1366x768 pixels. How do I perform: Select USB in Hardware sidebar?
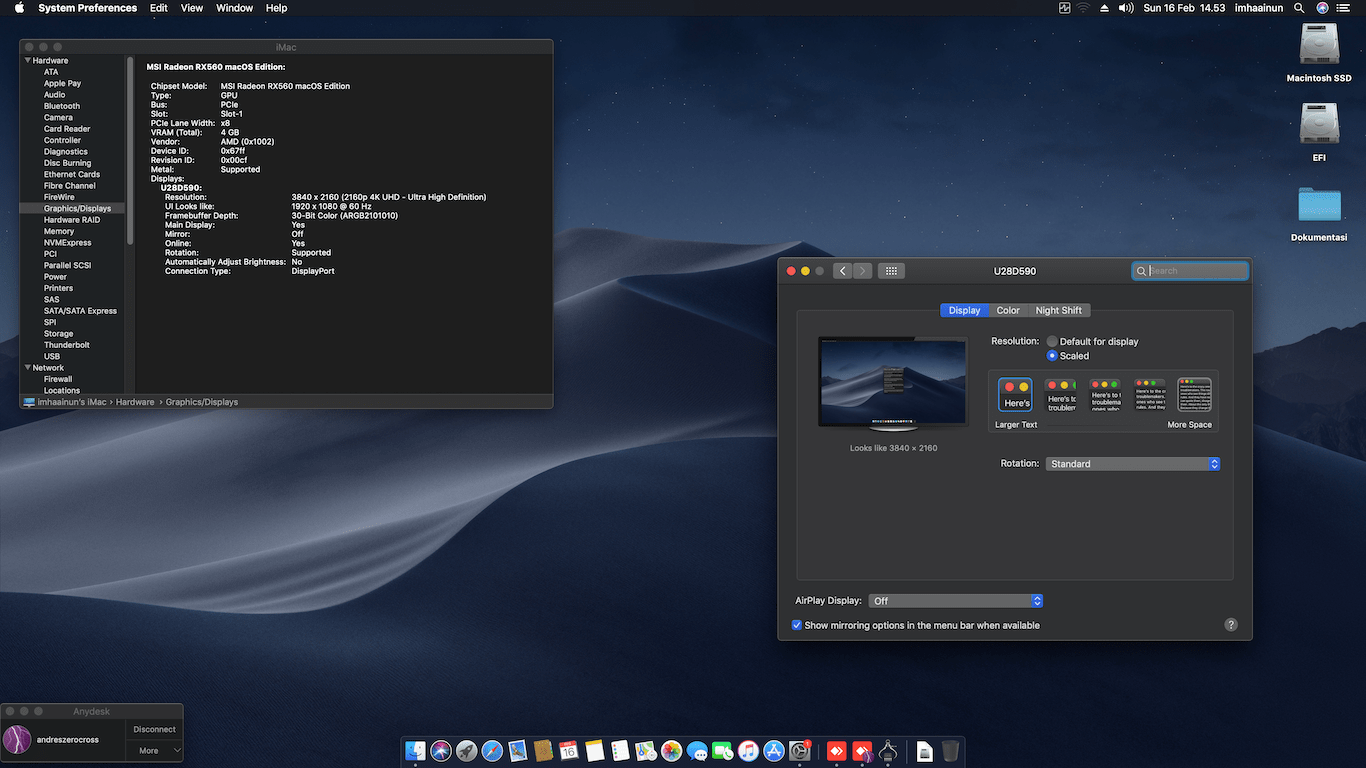tap(52, 356)
